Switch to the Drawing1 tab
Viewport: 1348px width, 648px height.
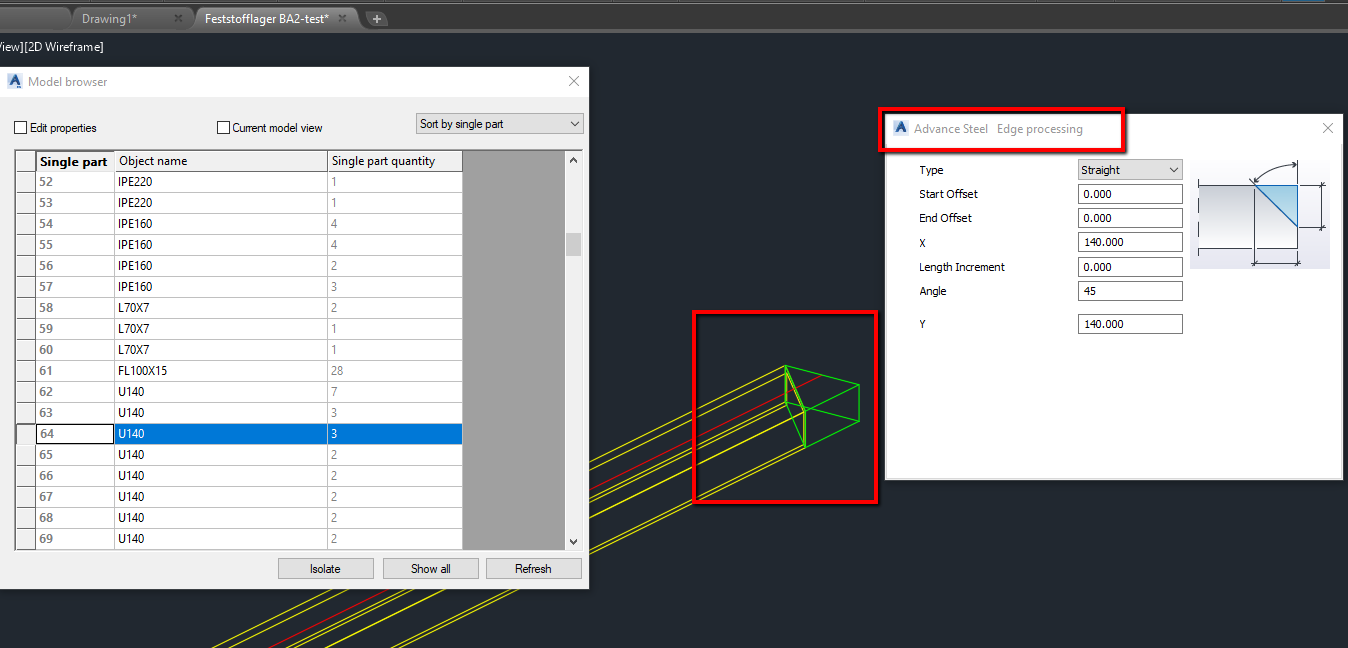pyautogui.click(x=110, y=17)
